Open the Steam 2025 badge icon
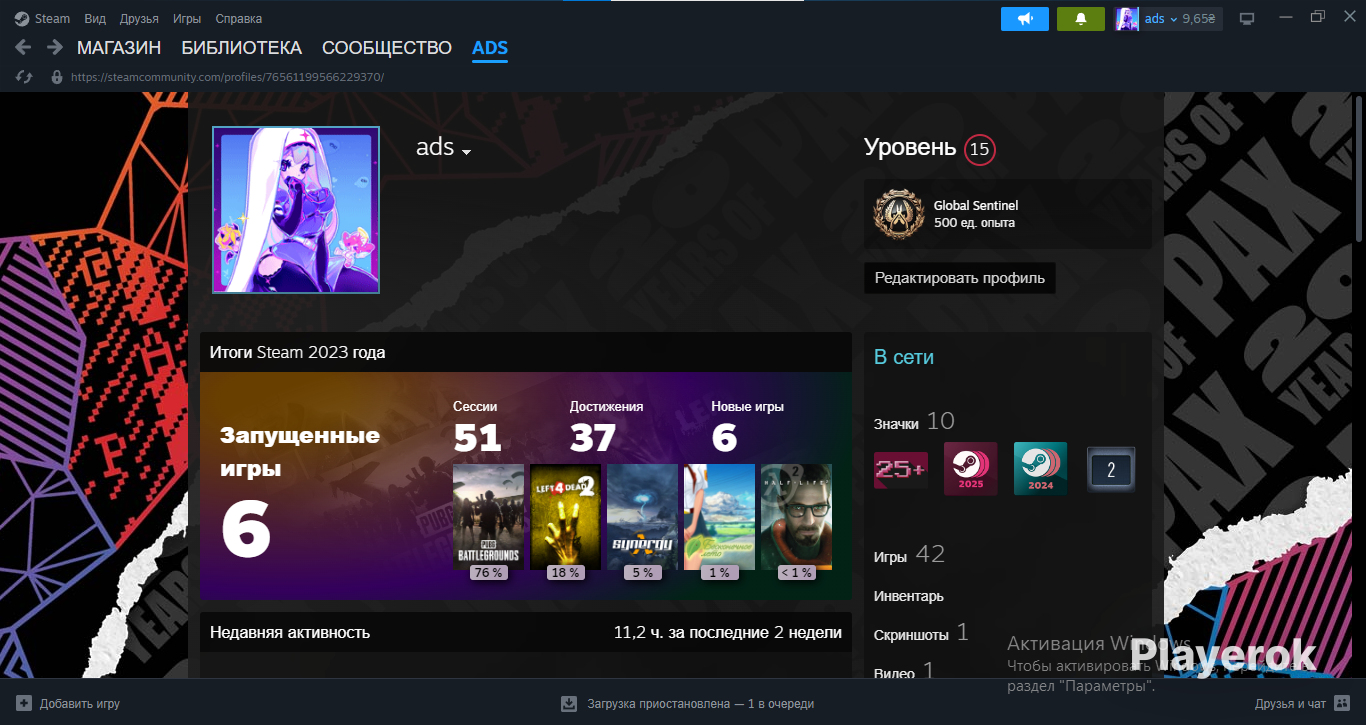1366x725 pixels. (971, 469)
